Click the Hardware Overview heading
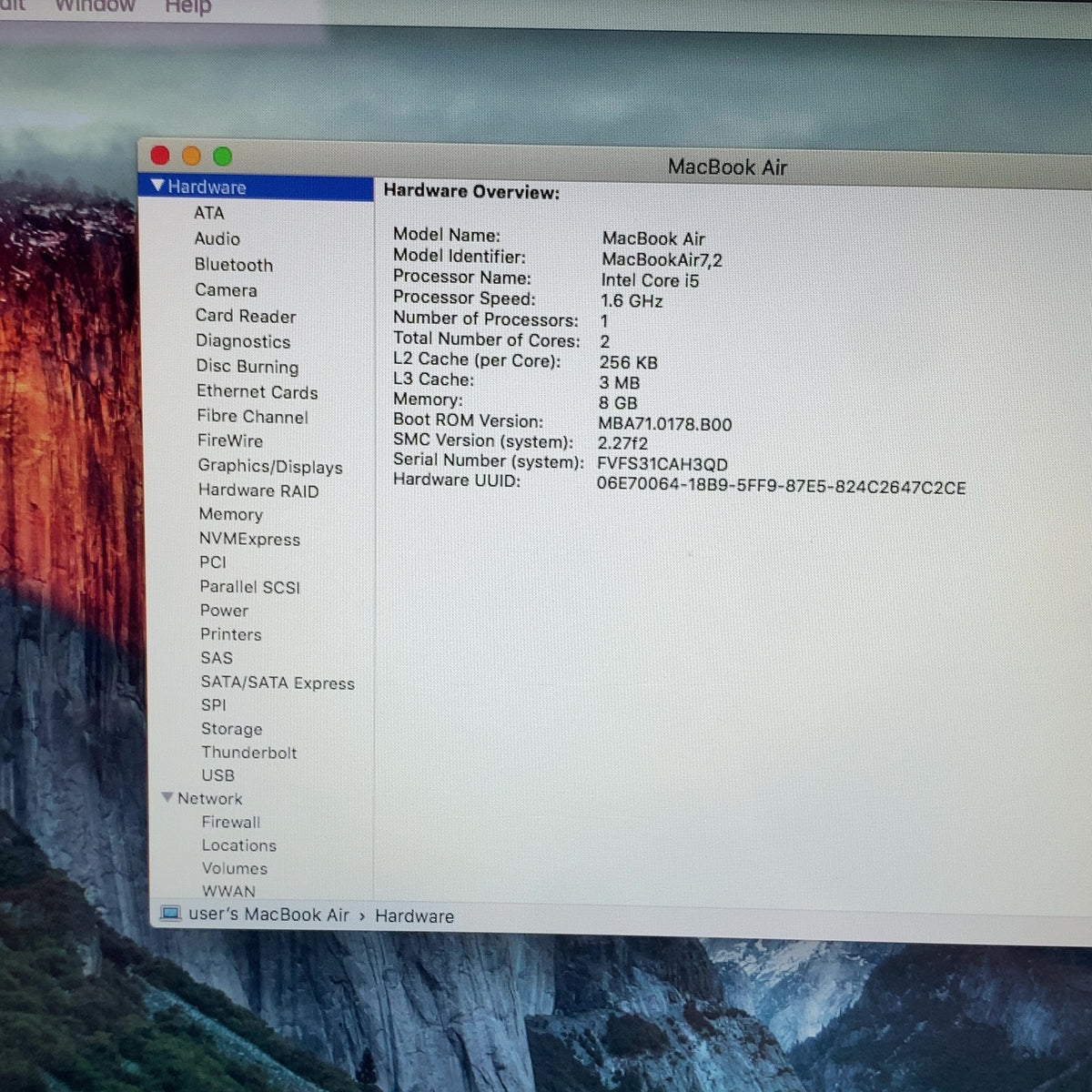This screenshot has width=1092, height=1092. tap(471, 191)
